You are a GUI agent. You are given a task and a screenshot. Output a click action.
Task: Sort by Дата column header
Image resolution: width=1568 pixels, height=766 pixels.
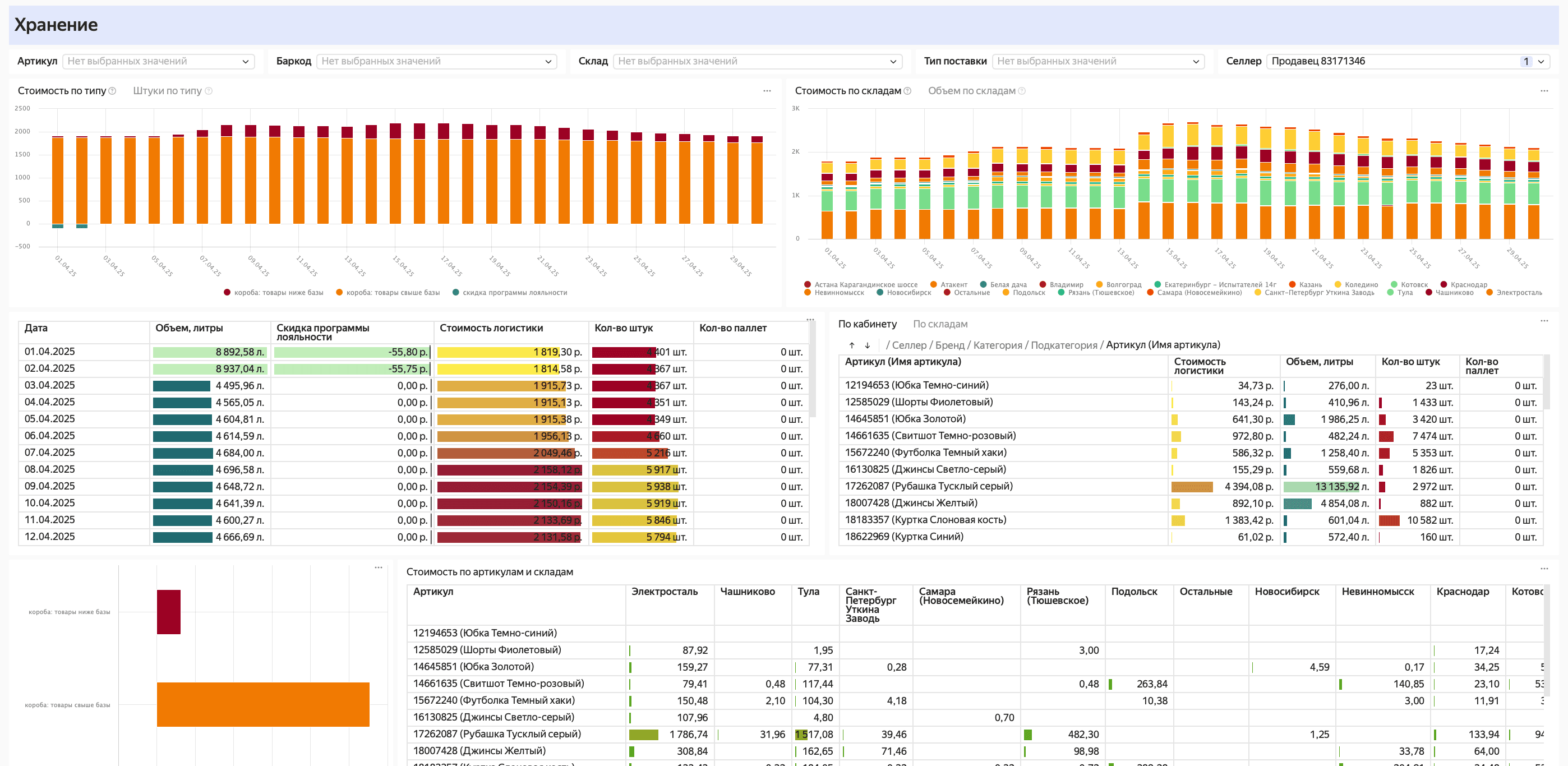[x=36, y=328]
